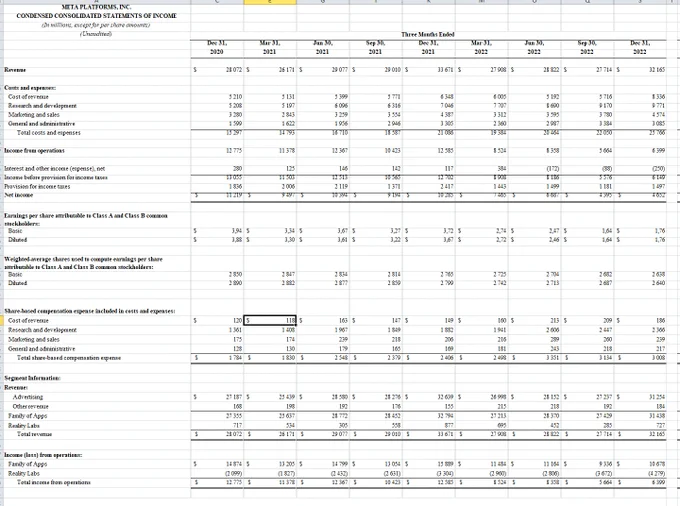Viewport: 680px width, 506px height.
Task: Select "Total share-based compensation expense" label
Action: point(69,358)
